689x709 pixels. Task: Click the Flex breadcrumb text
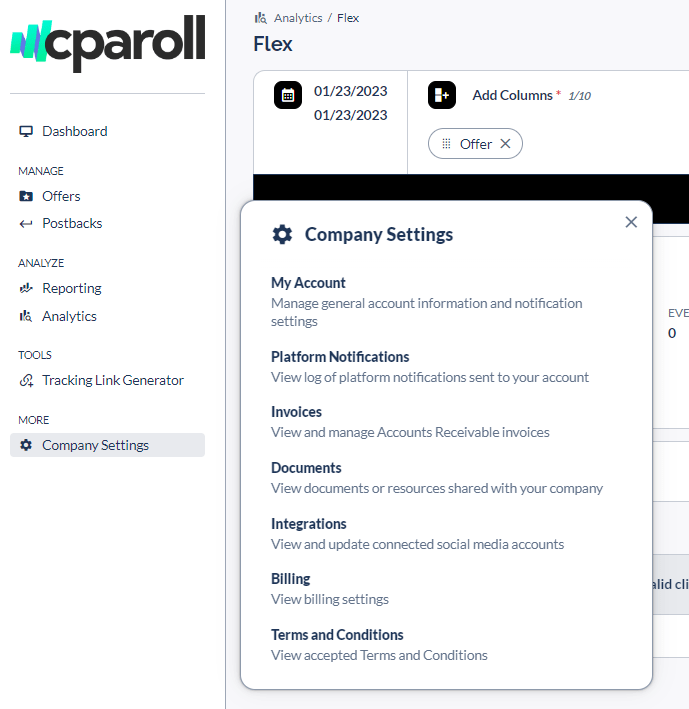point(348,18)
